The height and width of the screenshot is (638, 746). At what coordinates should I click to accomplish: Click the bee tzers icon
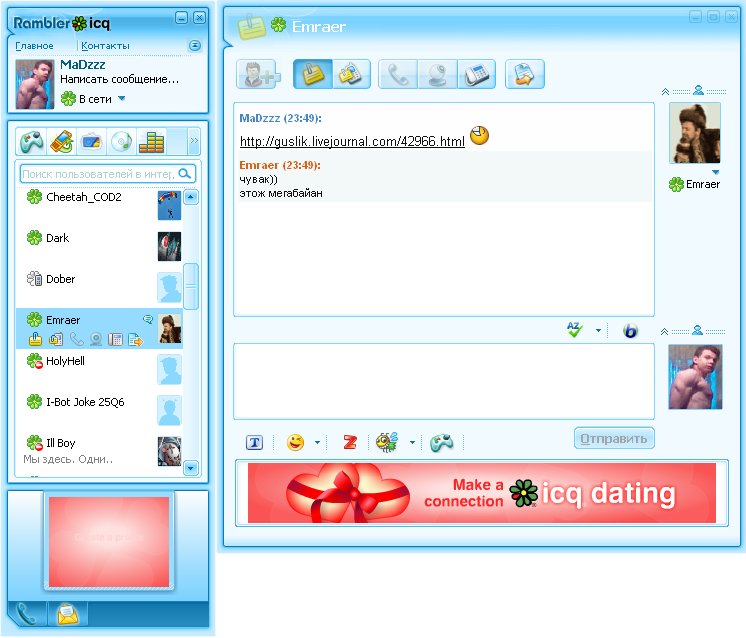(387, 442)
